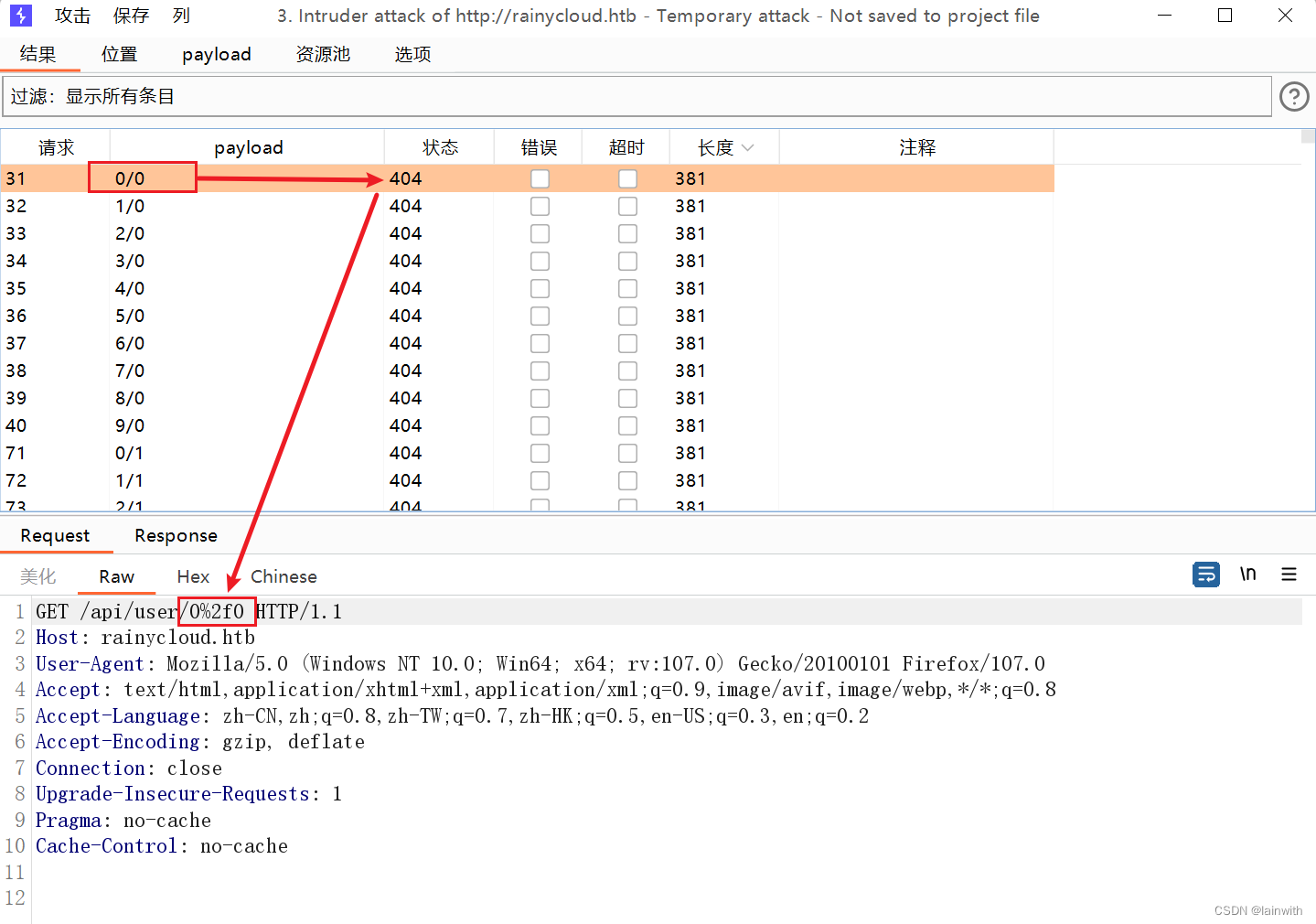Click length 381 for request 39

pos(690,398)
